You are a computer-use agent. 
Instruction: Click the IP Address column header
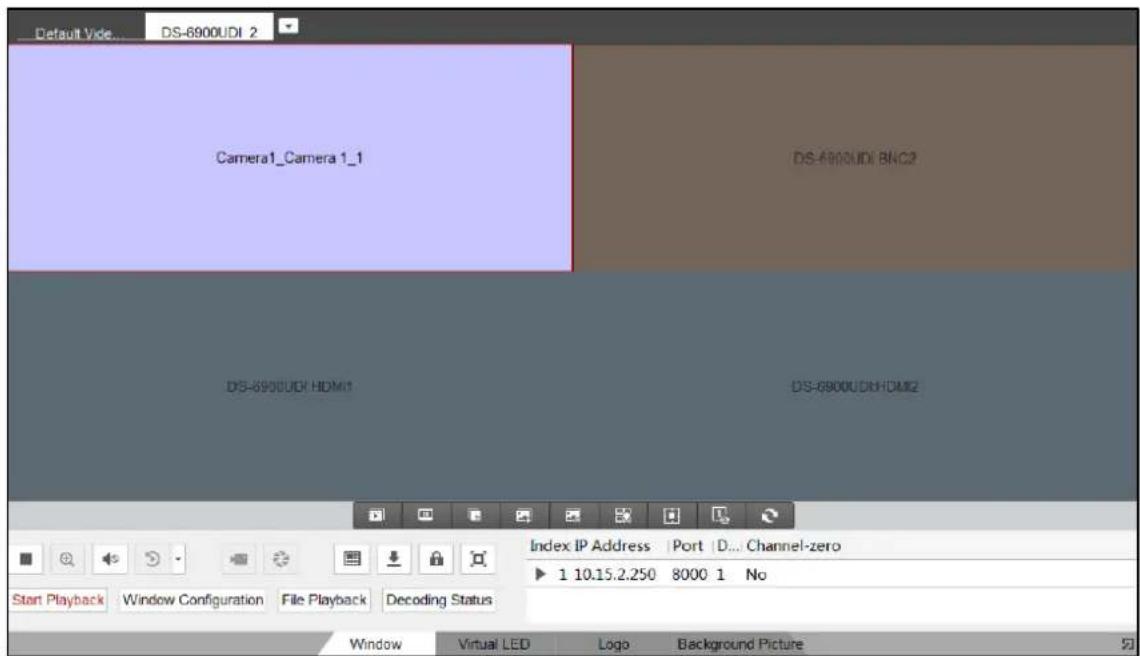click(612, 545)
